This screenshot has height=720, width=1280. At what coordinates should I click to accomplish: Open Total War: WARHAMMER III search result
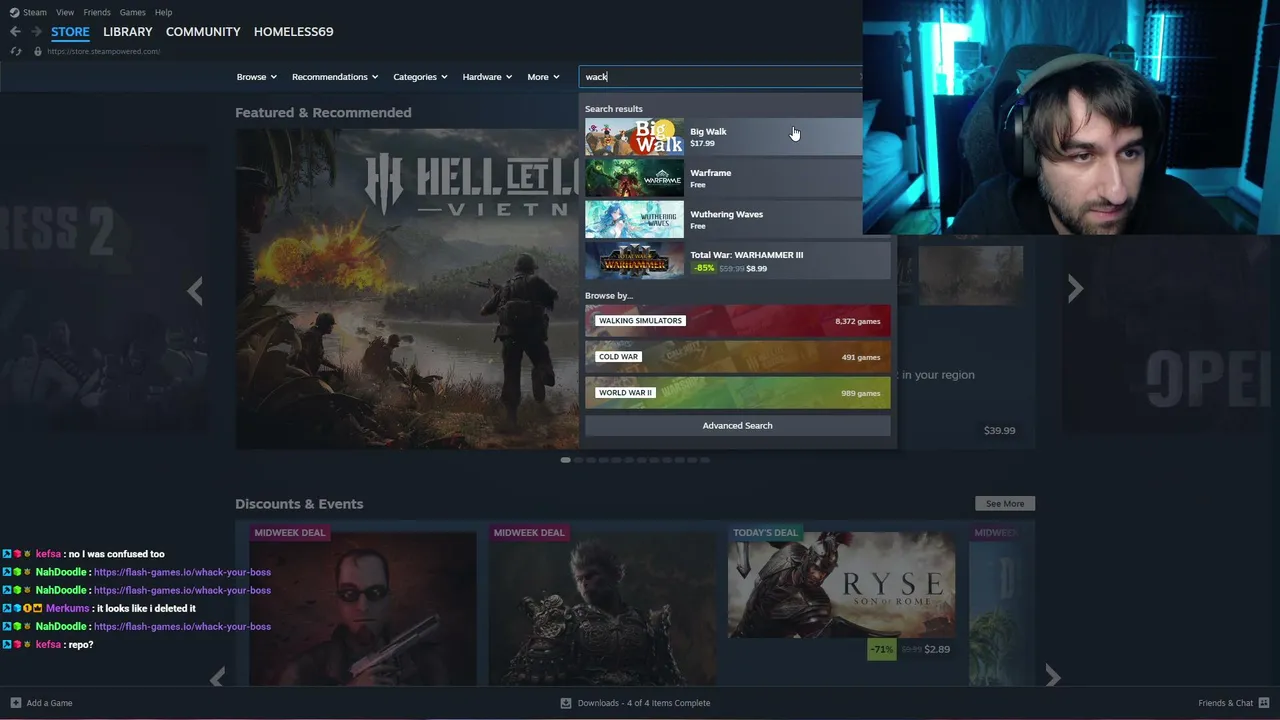(737, 260)
